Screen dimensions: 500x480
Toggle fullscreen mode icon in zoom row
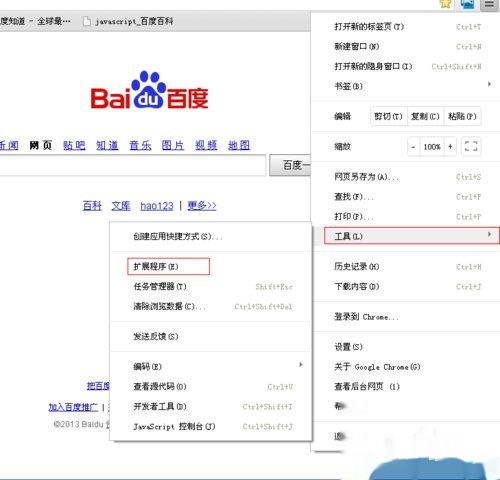point(471,146)
